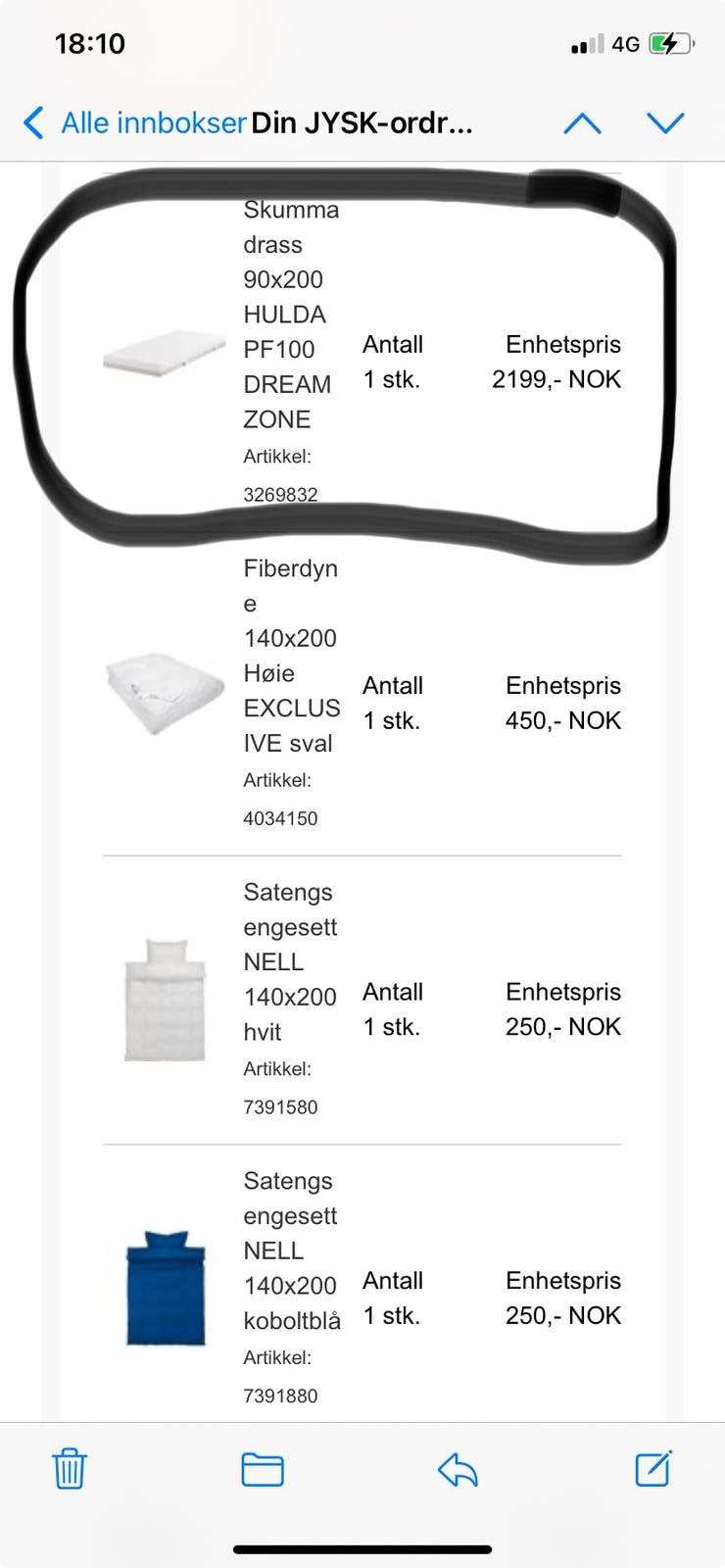Tap the back chevron icon
Image resolution: width=725 pixels, height=1568 pixels.
click(x=33, y=122)
